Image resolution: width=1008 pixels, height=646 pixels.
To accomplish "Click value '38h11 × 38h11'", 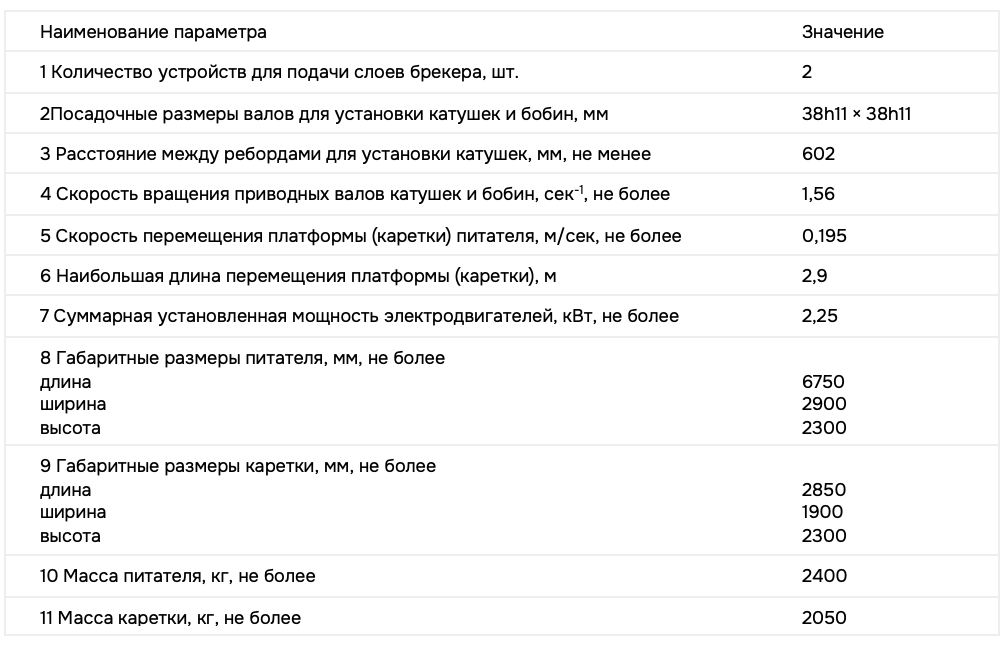I will [856, 113].
